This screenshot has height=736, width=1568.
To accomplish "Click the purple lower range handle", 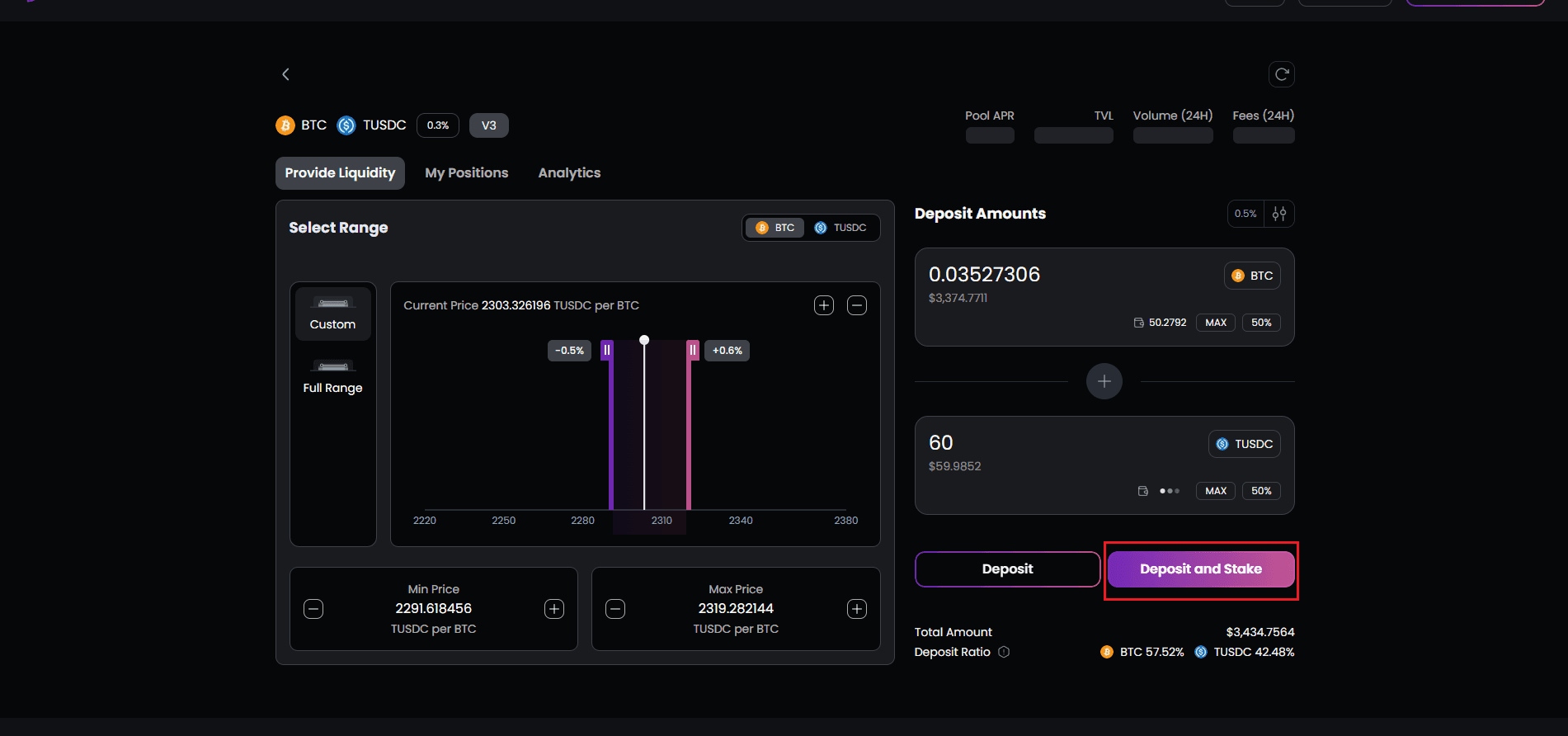I will [607, 350].
